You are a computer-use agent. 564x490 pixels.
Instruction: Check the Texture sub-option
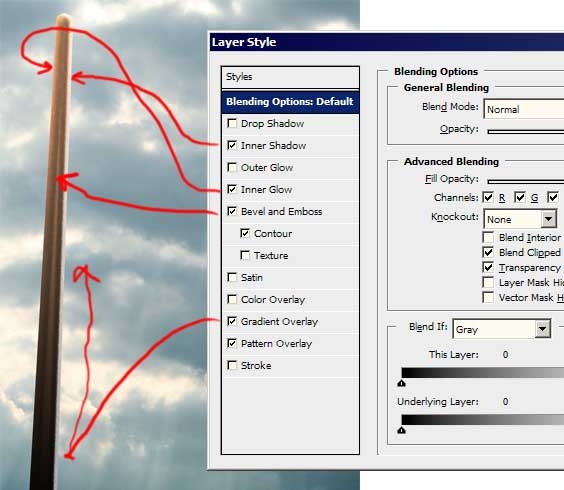[x=245, y=256]
